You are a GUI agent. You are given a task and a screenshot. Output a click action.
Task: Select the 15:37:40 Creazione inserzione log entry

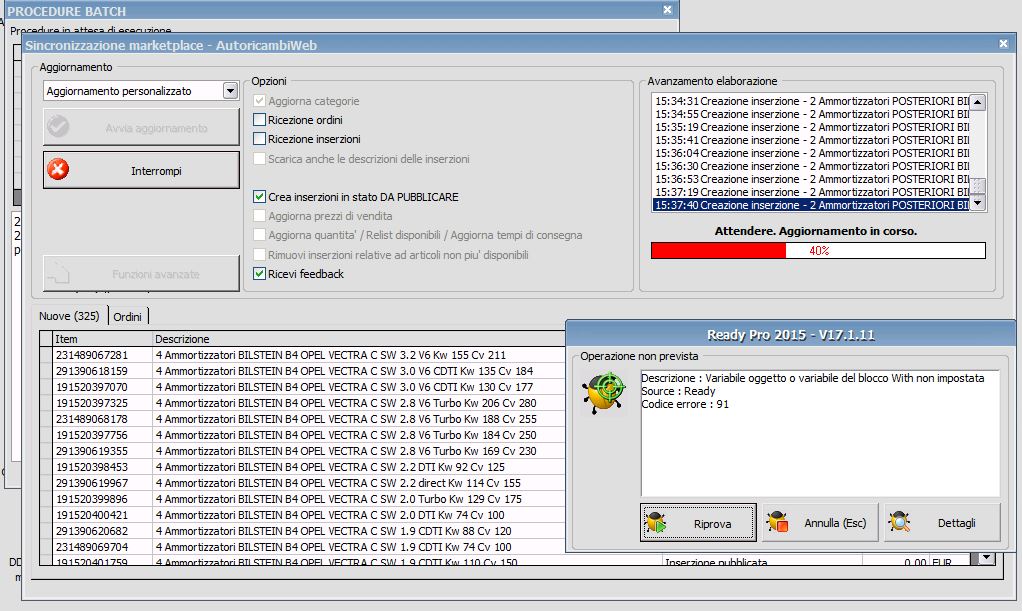[811, 205]
